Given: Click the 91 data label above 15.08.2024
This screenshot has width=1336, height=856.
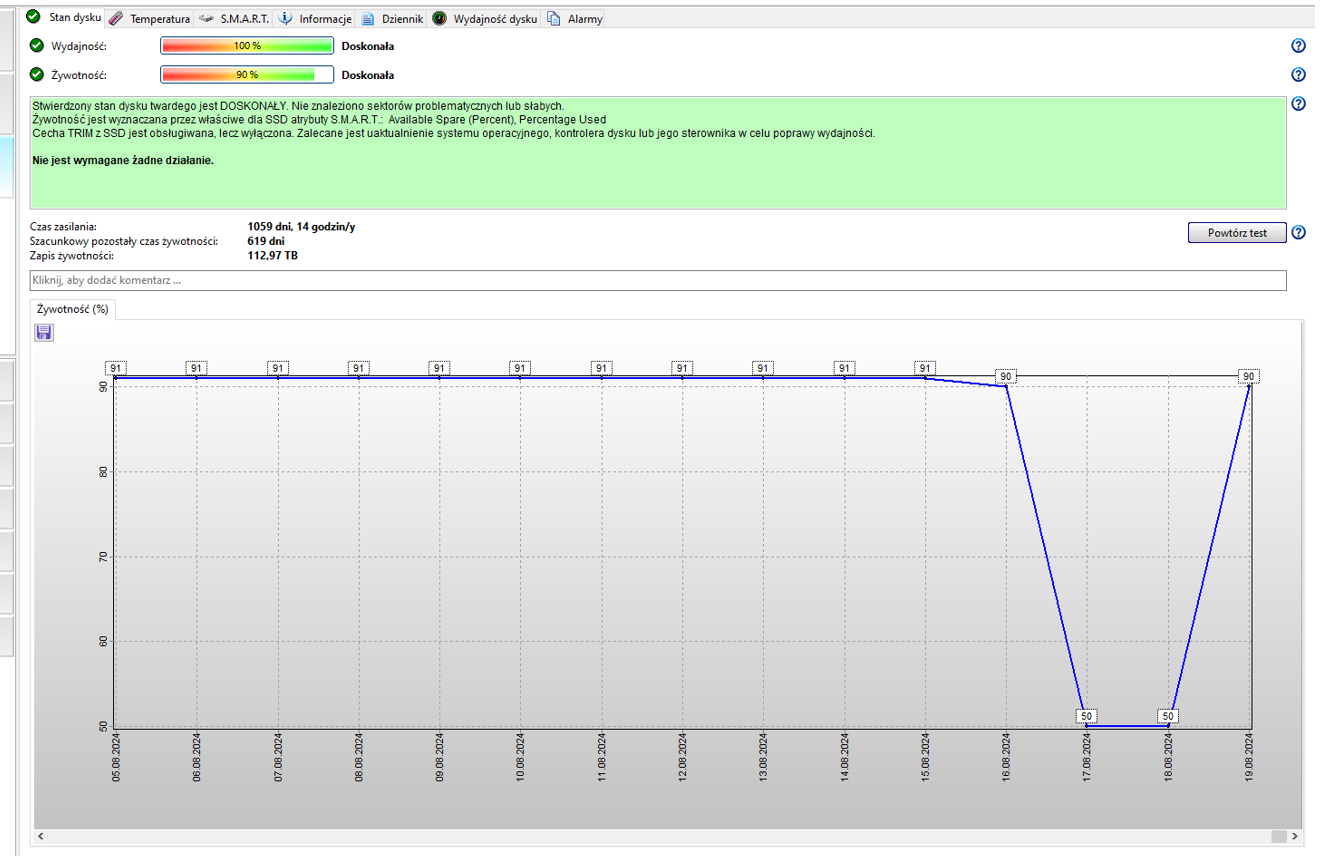Looking at the screenshot, I should [926, 368].
